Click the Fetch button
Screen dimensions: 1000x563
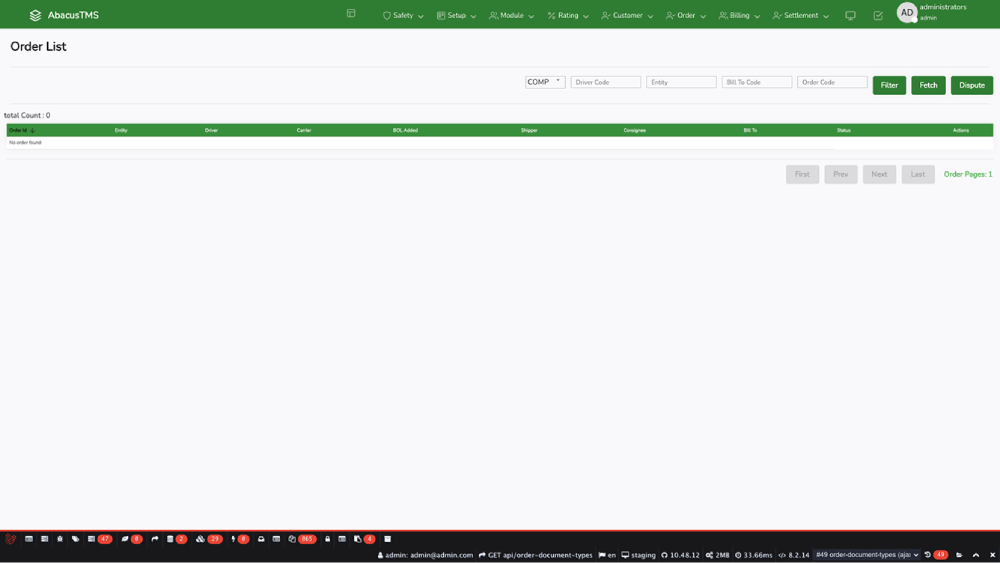pyautogui.click(x=928, y=85)
